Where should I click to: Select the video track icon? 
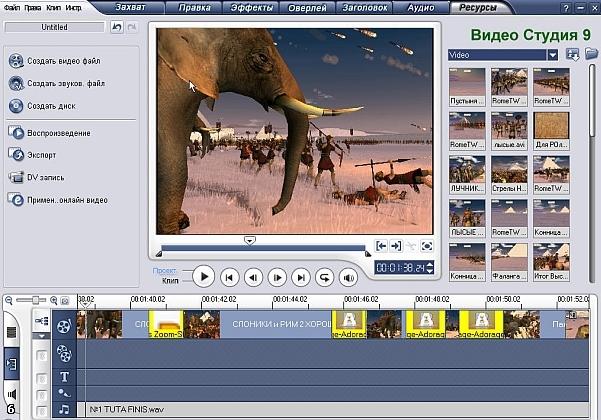click(x=64, y=326)
